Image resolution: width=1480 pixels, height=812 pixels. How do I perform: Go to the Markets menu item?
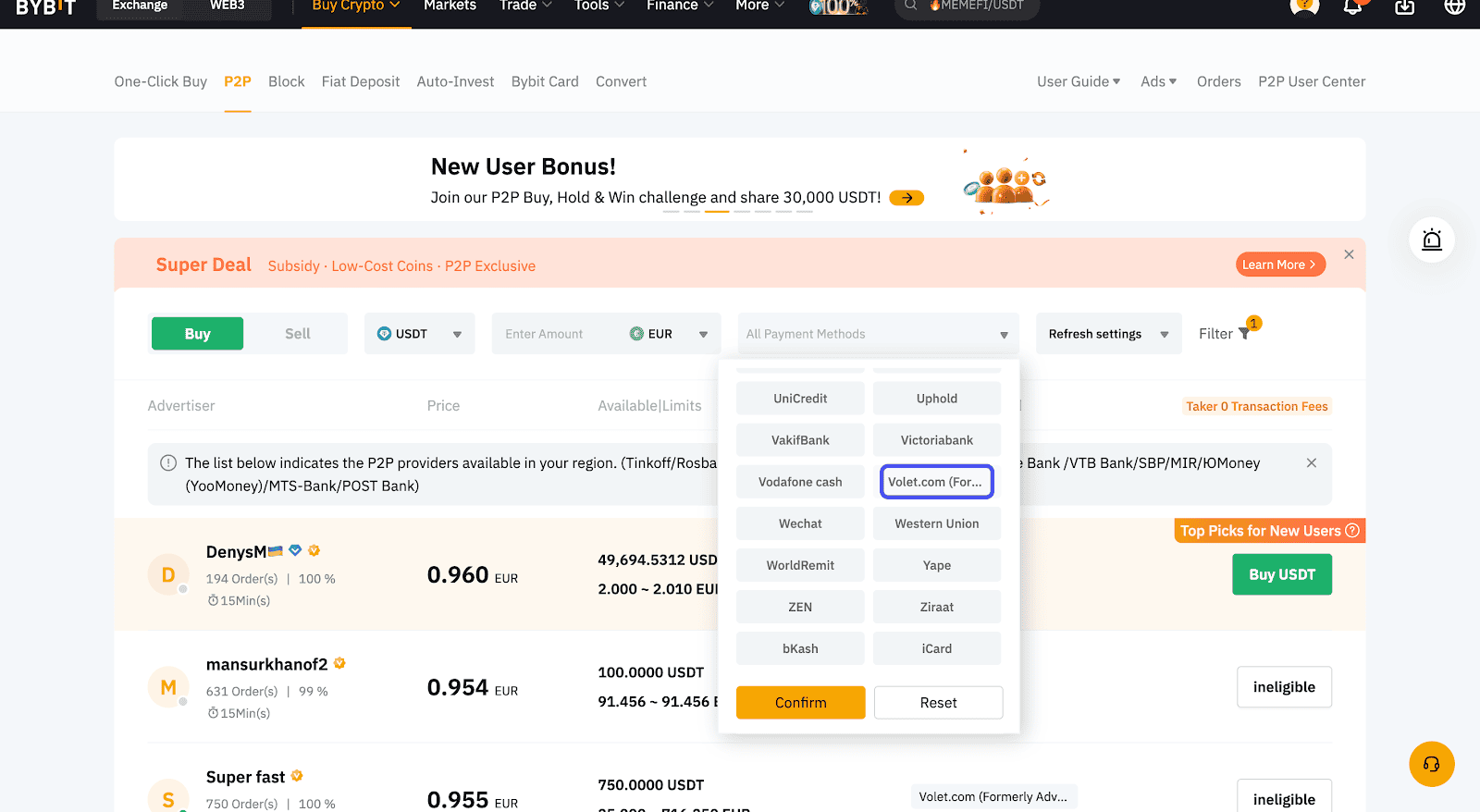[x=450, y=6]
